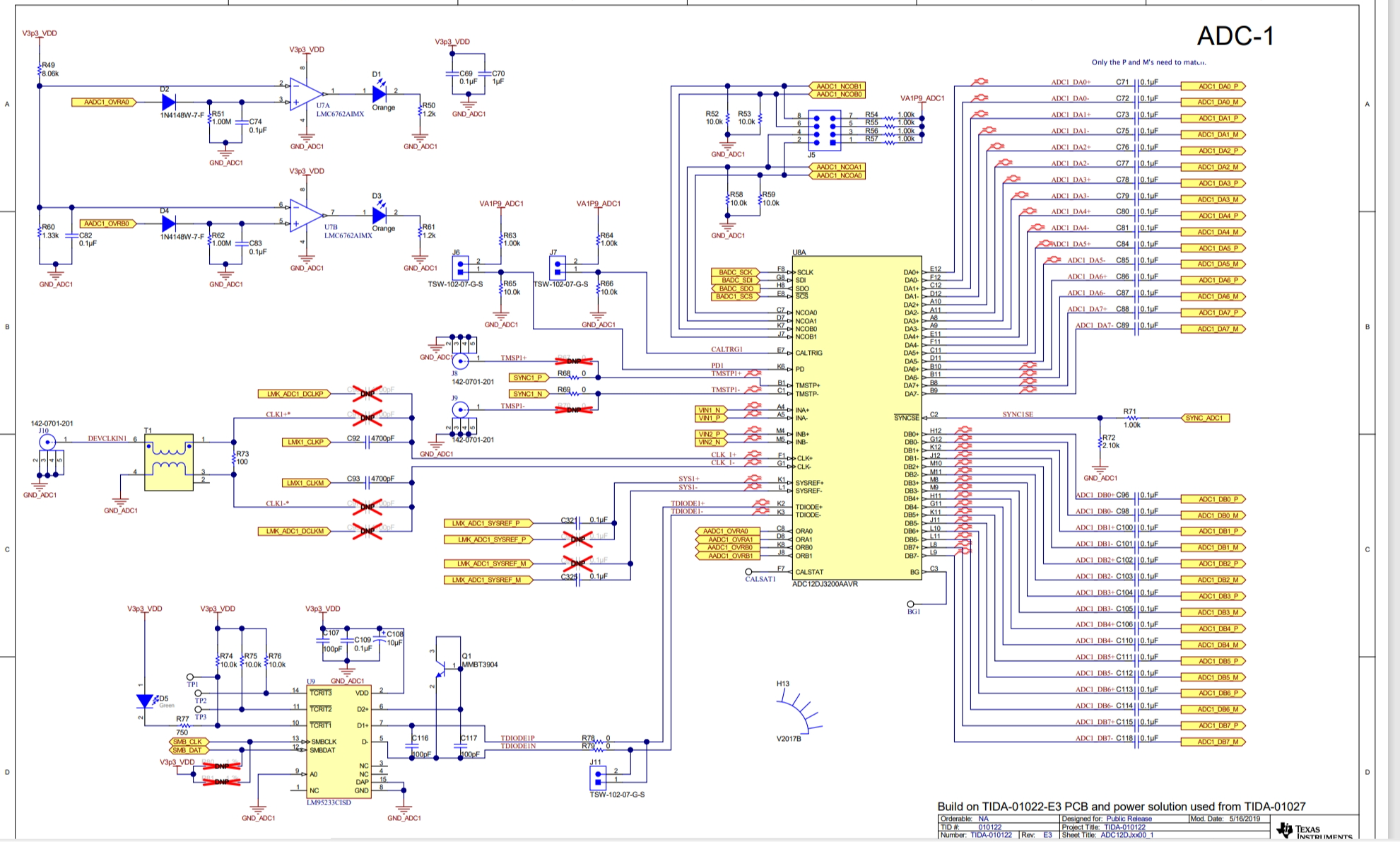Click the D4 1N4148W diode symbol
1400x842 pixels.
pyautogui.click(x=168, y=223)
